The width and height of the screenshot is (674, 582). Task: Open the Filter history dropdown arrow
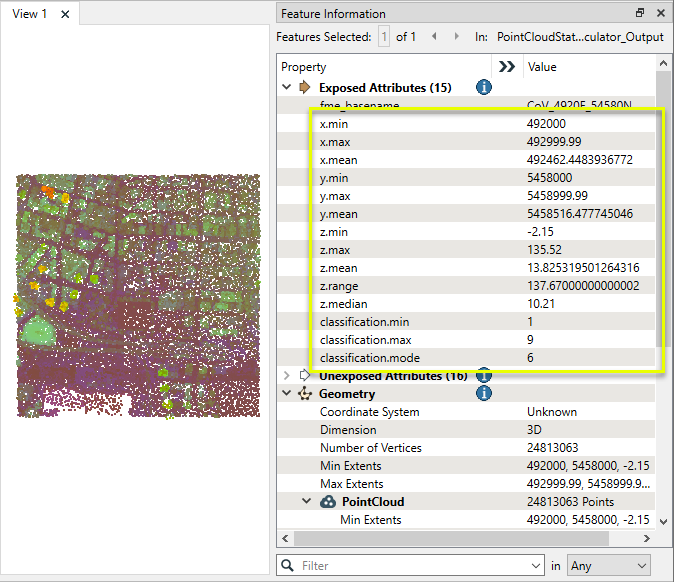pyautogui.click(x=537, y=566)
